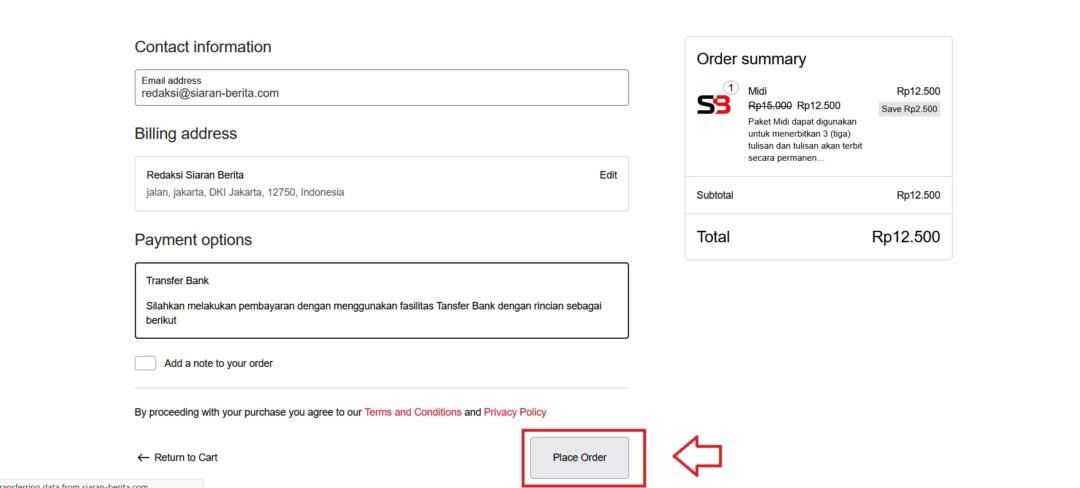
Task: Click the Order summary heading
Action: click(x=751, y=59)
